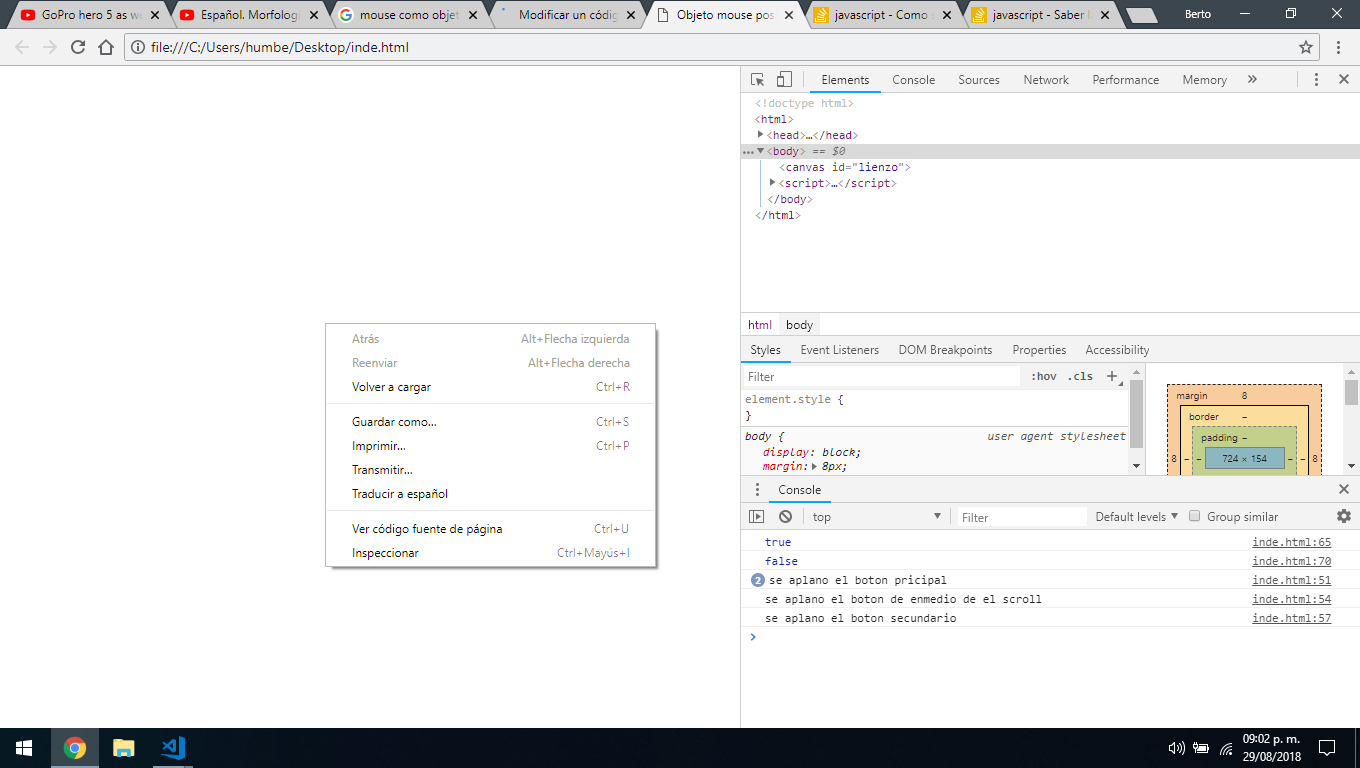Choose Ver código fuente de página
This screenshot has width=1360, height=768.
pos(491,529)
